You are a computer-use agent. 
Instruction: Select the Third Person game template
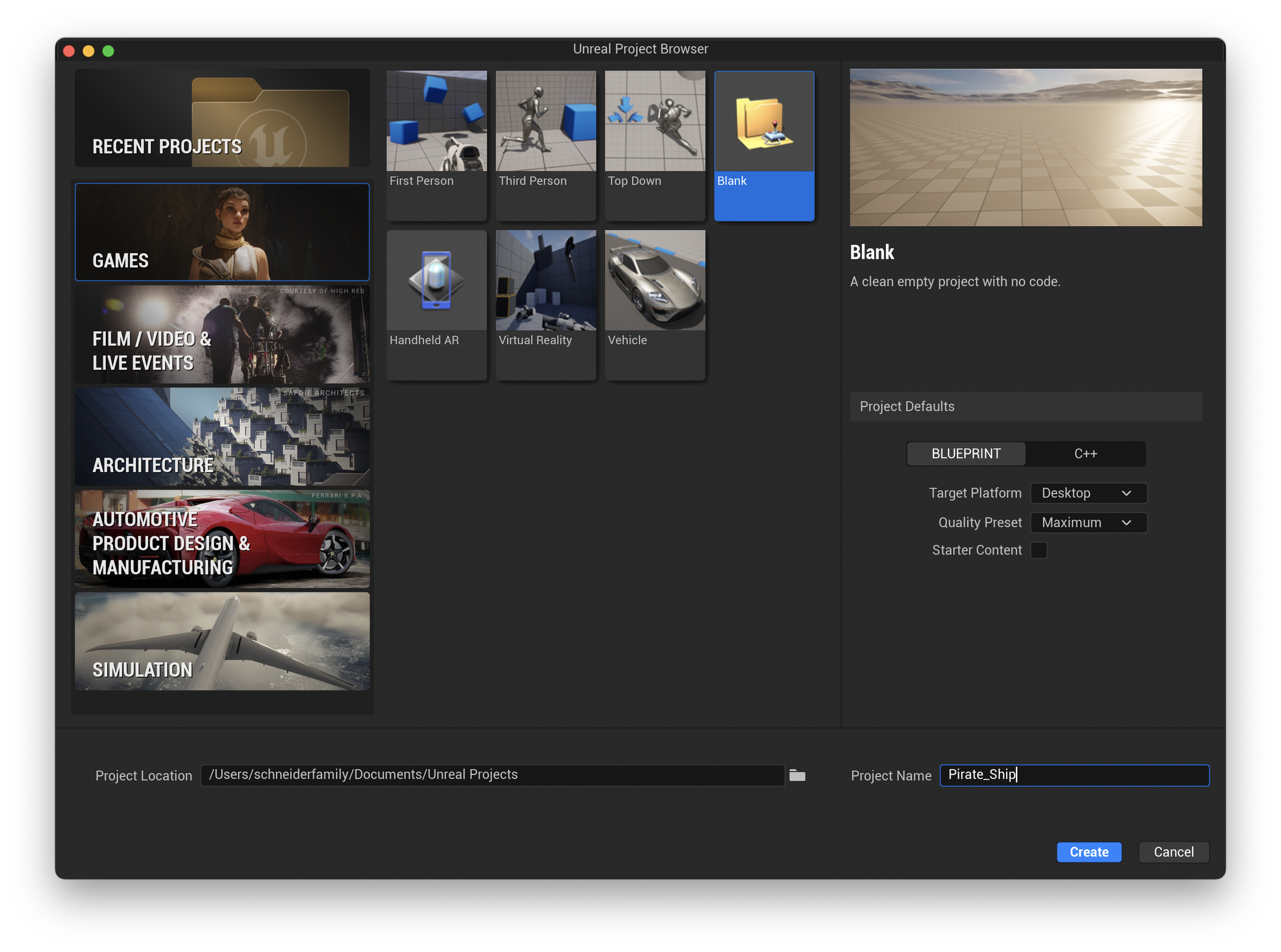coord(545,145)
